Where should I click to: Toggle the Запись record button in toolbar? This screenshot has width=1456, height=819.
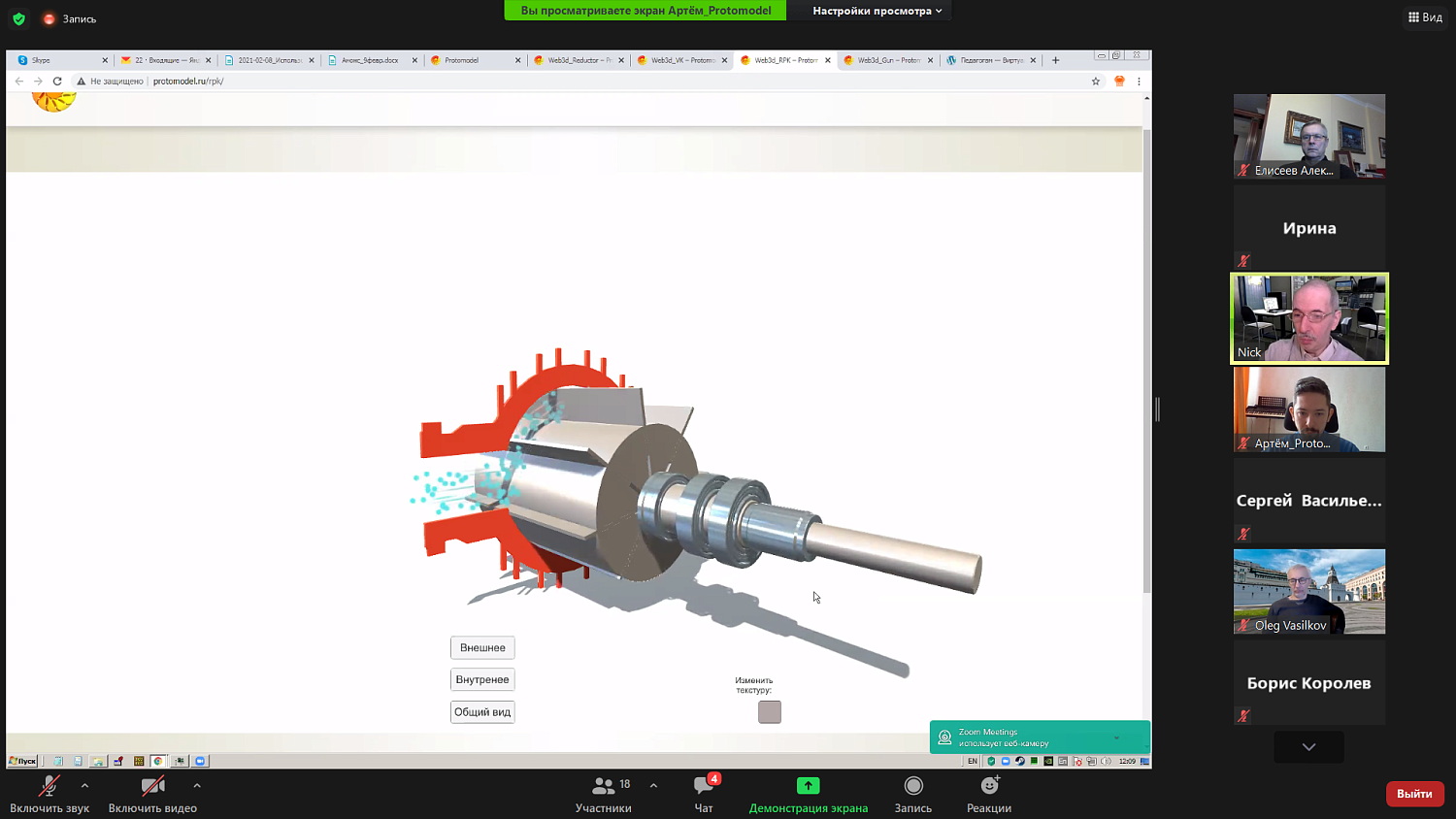pyautogui.click(x=913, y=793)
